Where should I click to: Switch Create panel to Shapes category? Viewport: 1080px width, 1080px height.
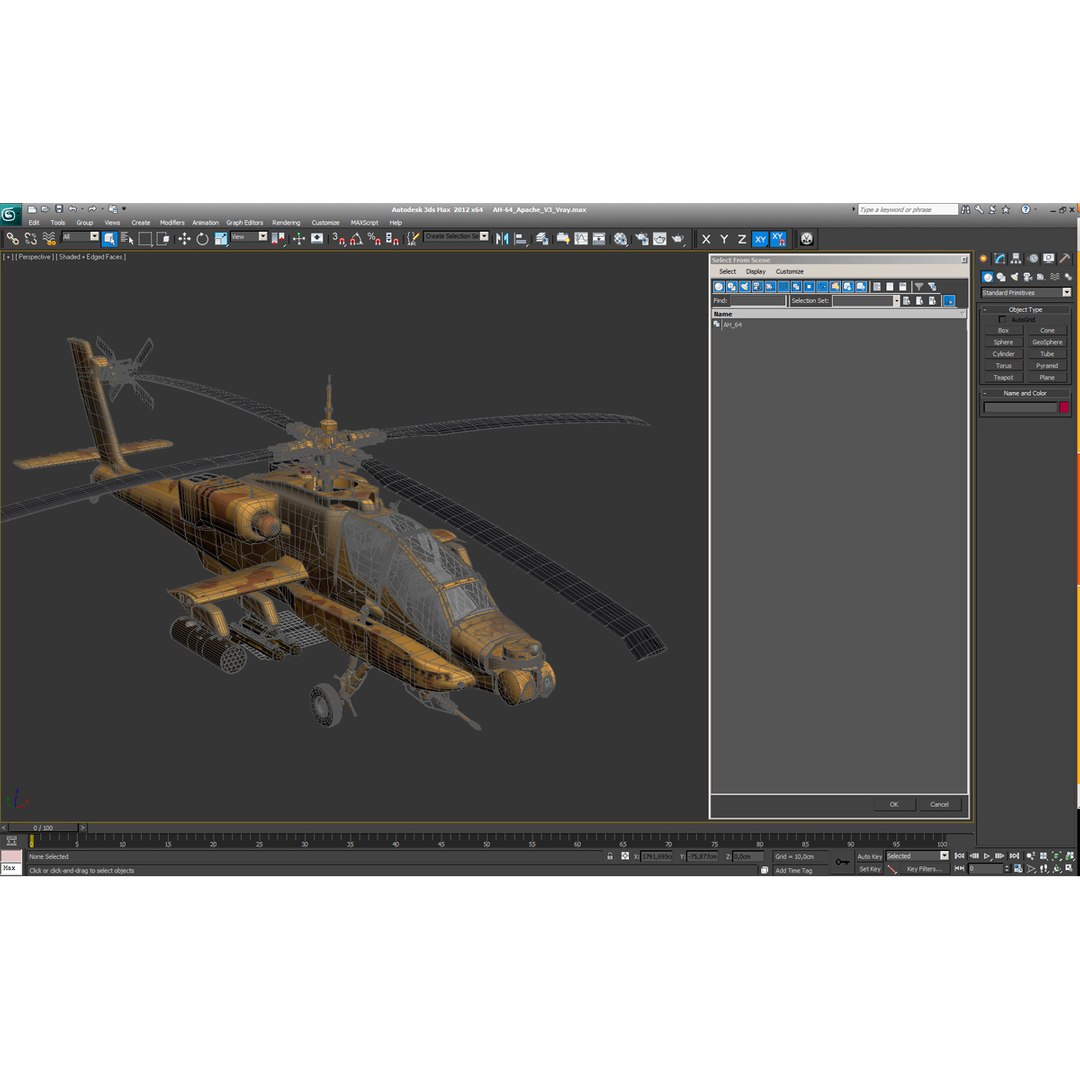coord(1001,277)
